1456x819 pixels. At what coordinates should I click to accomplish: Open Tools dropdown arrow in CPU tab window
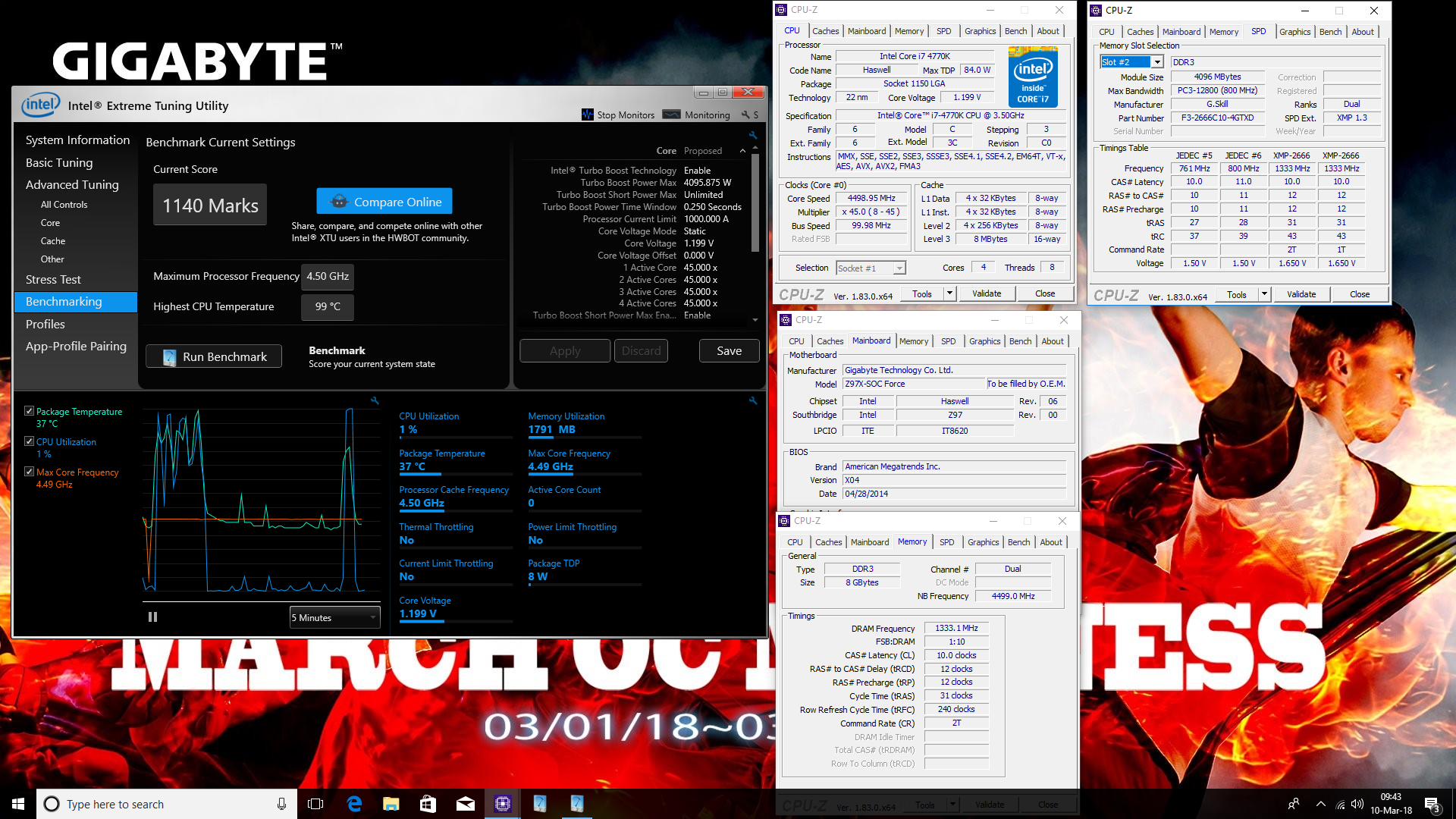point(949,293)
